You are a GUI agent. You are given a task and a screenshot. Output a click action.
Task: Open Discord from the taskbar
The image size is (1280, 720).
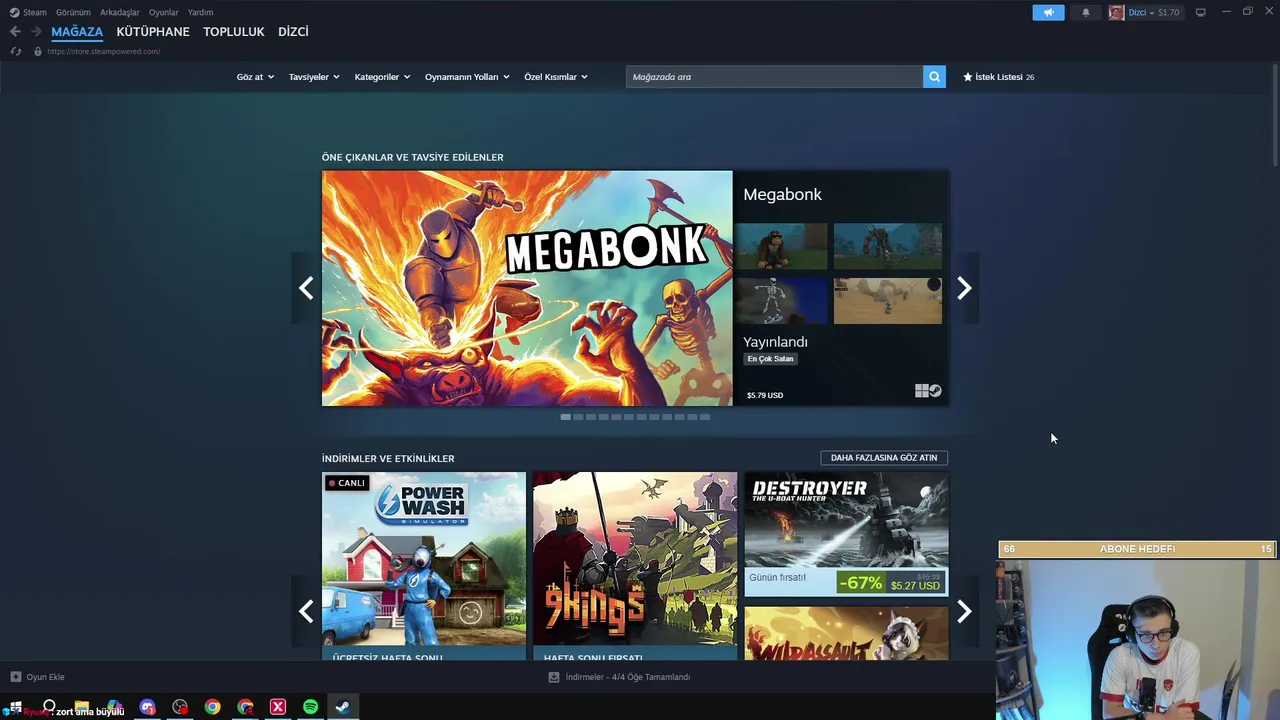click(x=148, y=707)
